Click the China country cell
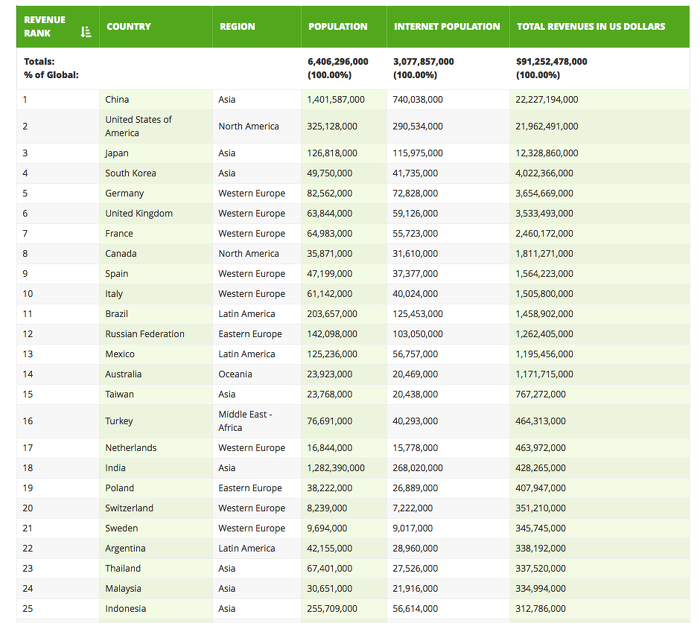Viewport: 700px width, 623px height. pos(117,99)
